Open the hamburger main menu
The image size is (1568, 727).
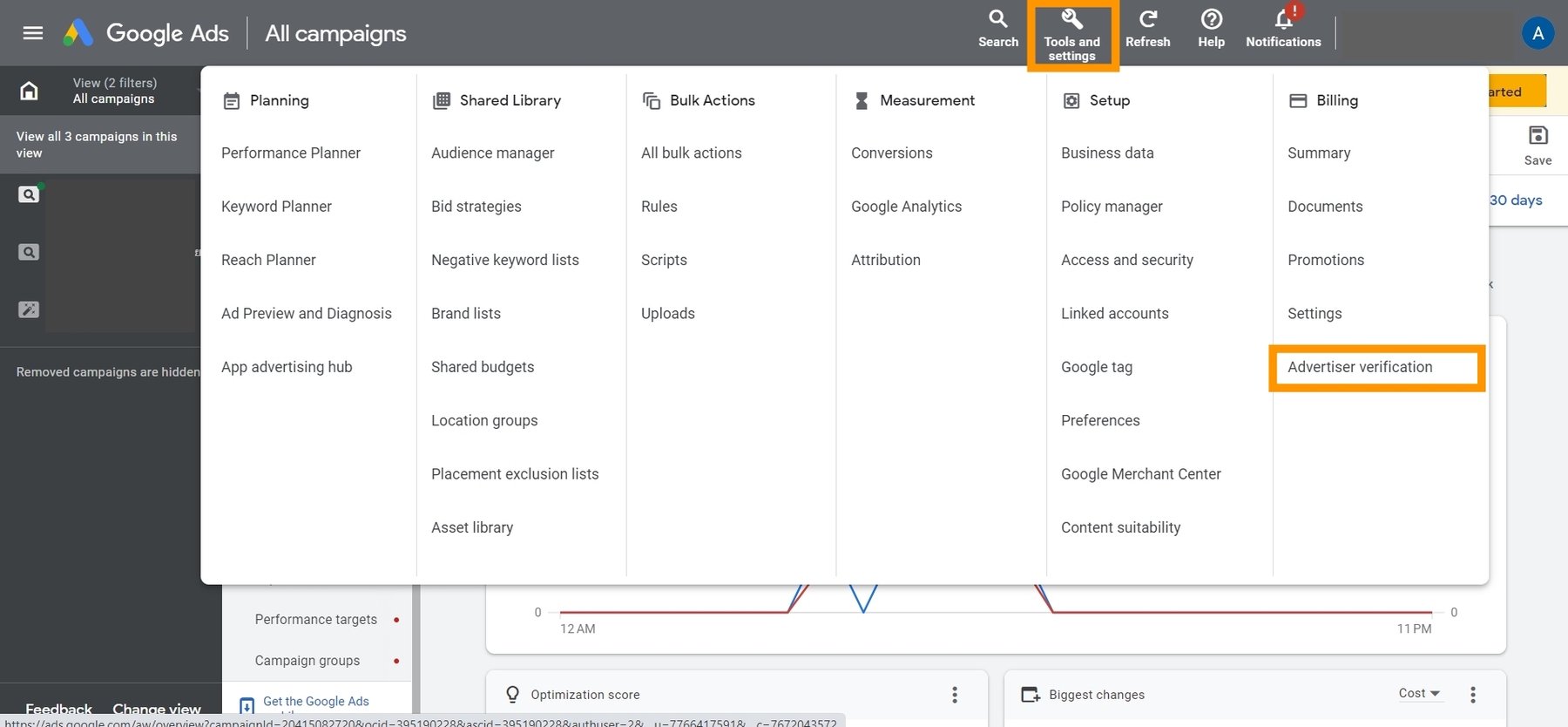[33, 33]
